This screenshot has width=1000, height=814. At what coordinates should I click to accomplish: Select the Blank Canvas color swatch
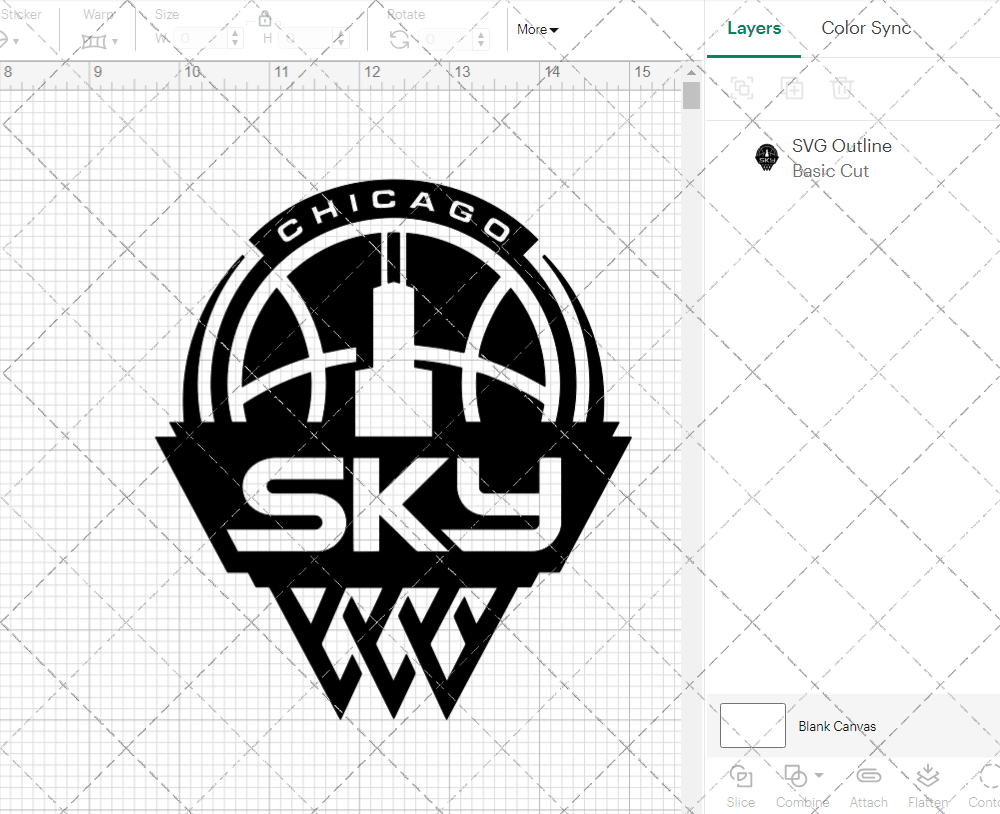(x=752, y=725)
